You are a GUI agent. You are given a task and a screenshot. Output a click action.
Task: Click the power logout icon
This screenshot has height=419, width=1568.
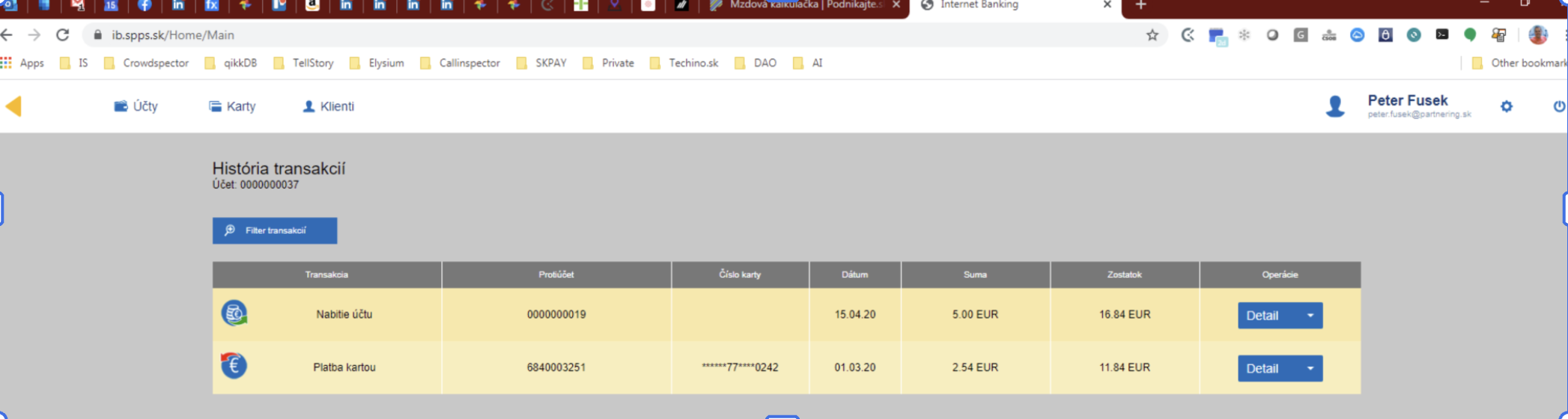tap(1559, 106)
